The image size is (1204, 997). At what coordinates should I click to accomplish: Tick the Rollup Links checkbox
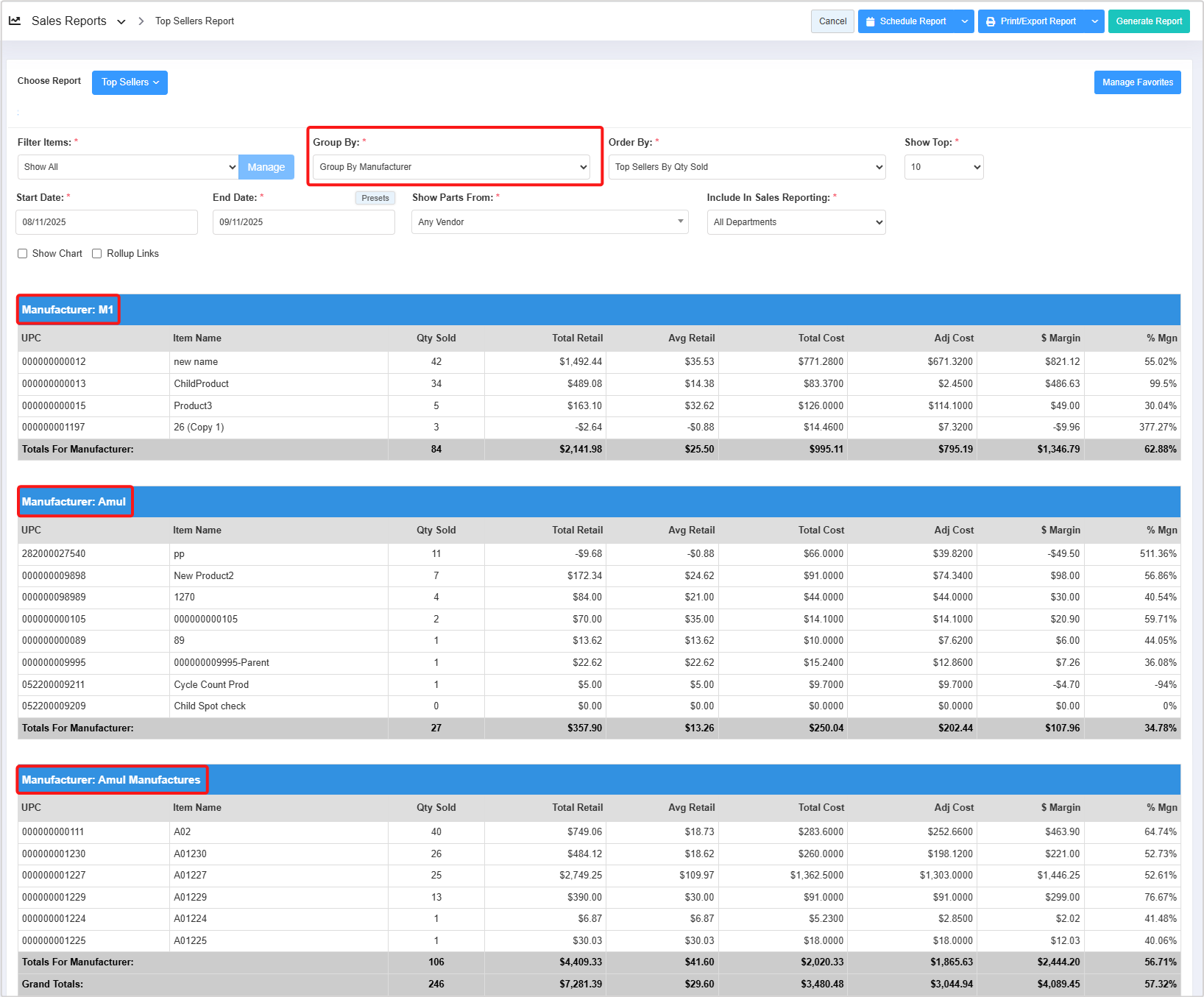(97, 254)
